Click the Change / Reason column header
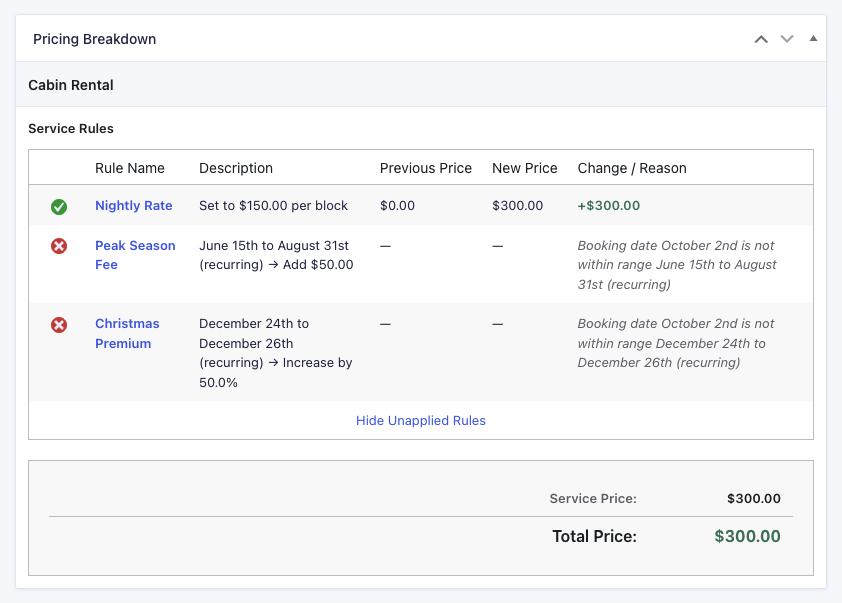The width and height of the screenshot is (842, 603). pos(632,168)
